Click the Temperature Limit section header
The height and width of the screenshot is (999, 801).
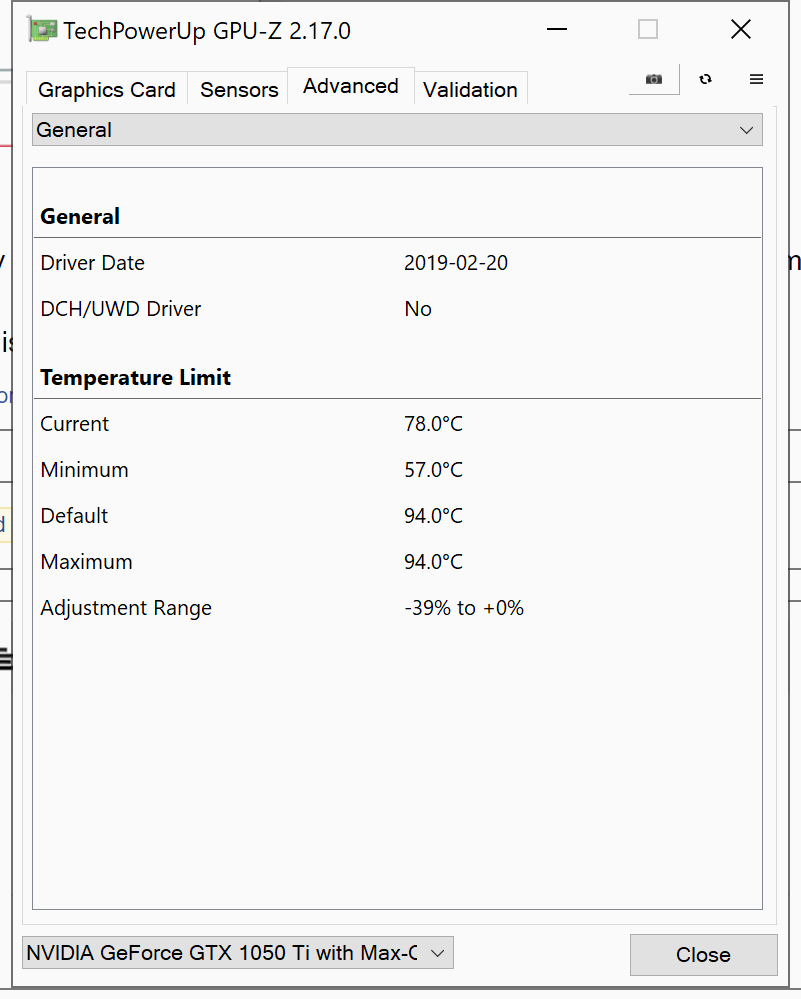pos(135,378)
